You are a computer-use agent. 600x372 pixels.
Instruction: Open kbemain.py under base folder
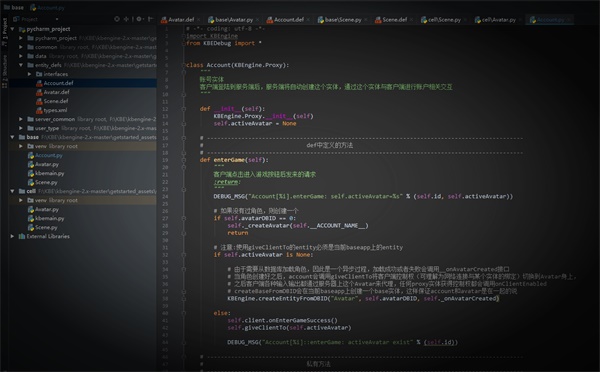49,173
